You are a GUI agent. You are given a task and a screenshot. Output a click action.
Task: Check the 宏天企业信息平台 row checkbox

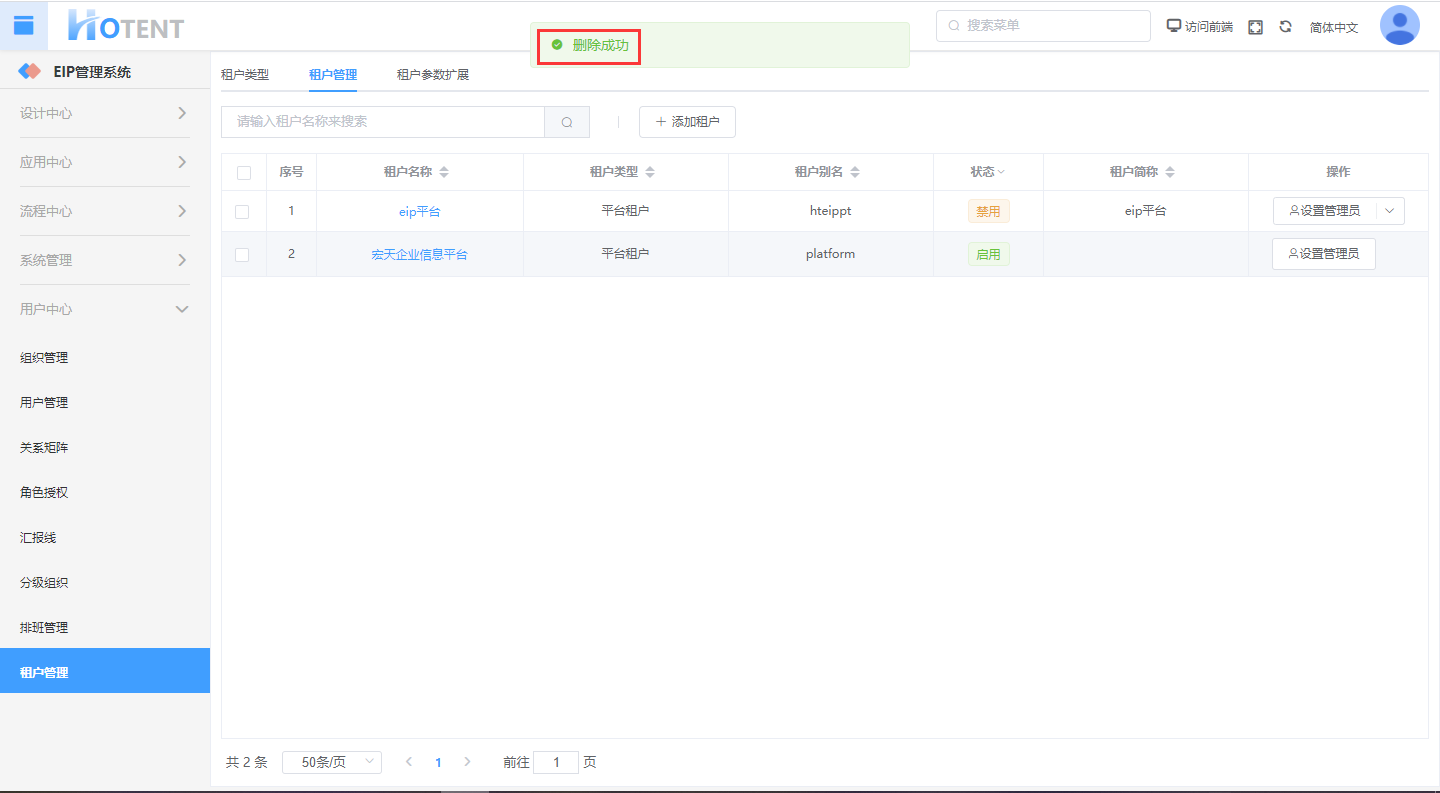[x=242, y=255]
